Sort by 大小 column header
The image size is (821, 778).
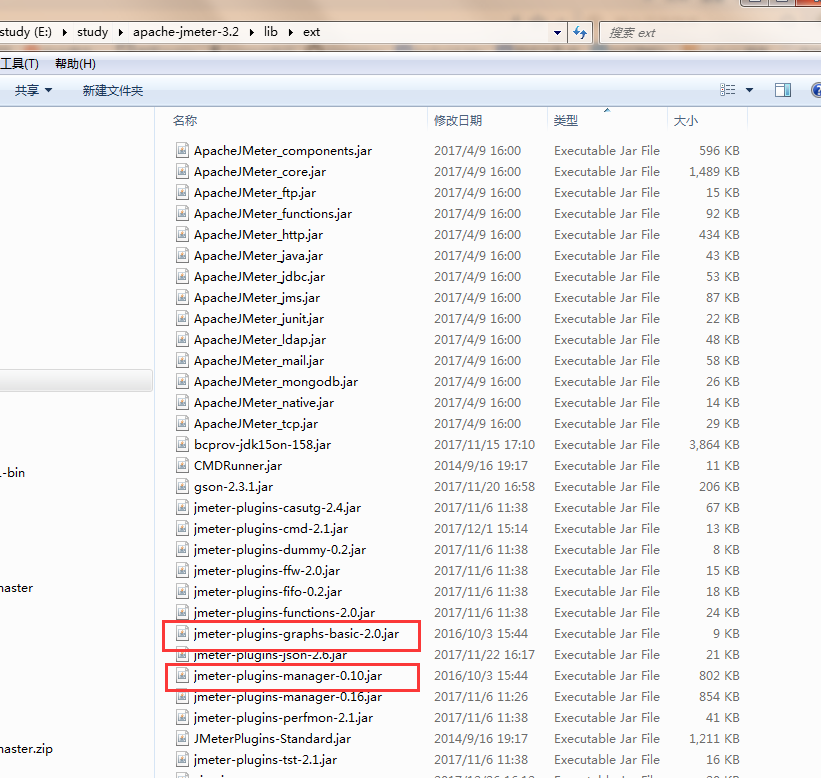[685, 120]
